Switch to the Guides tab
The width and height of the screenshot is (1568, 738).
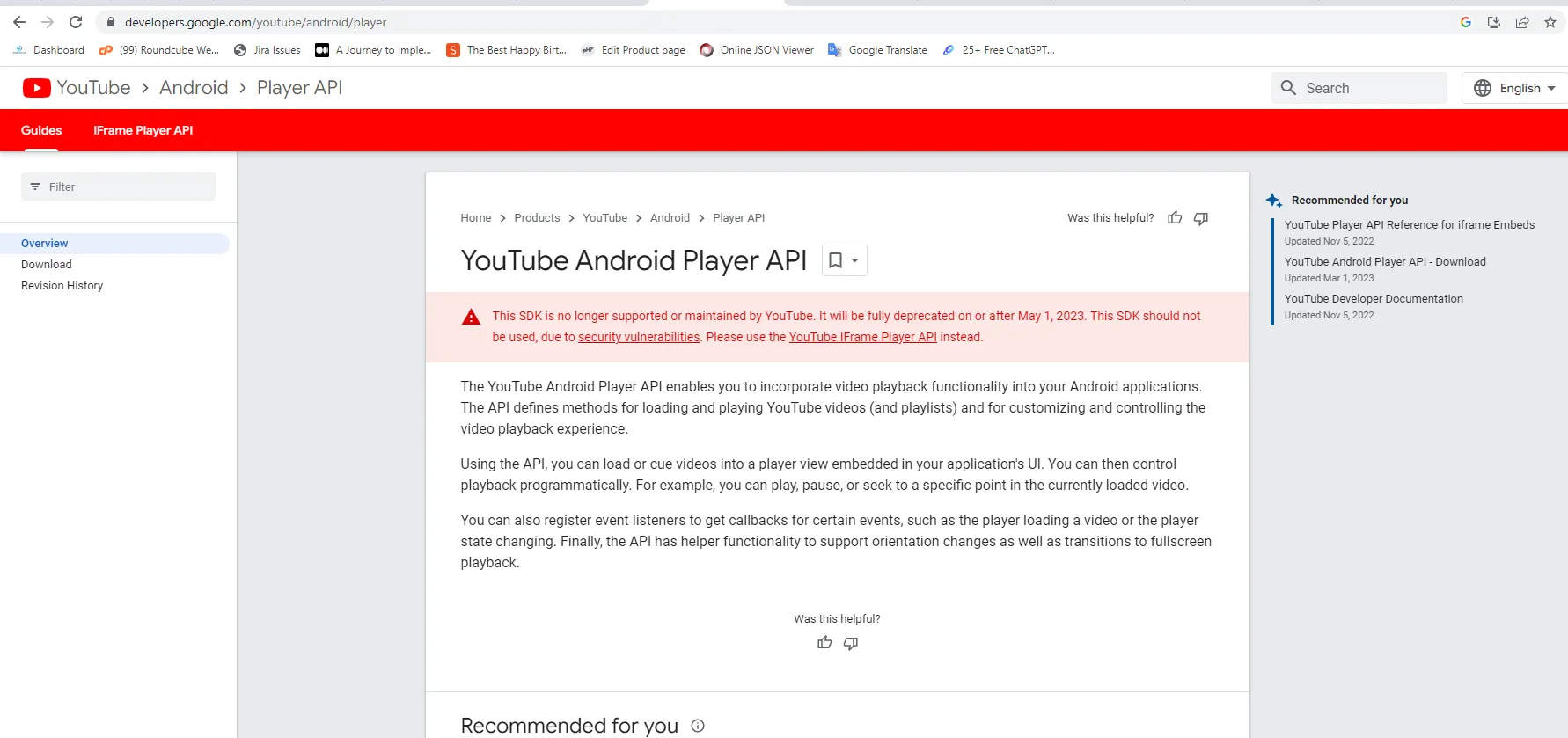(41, 130)
